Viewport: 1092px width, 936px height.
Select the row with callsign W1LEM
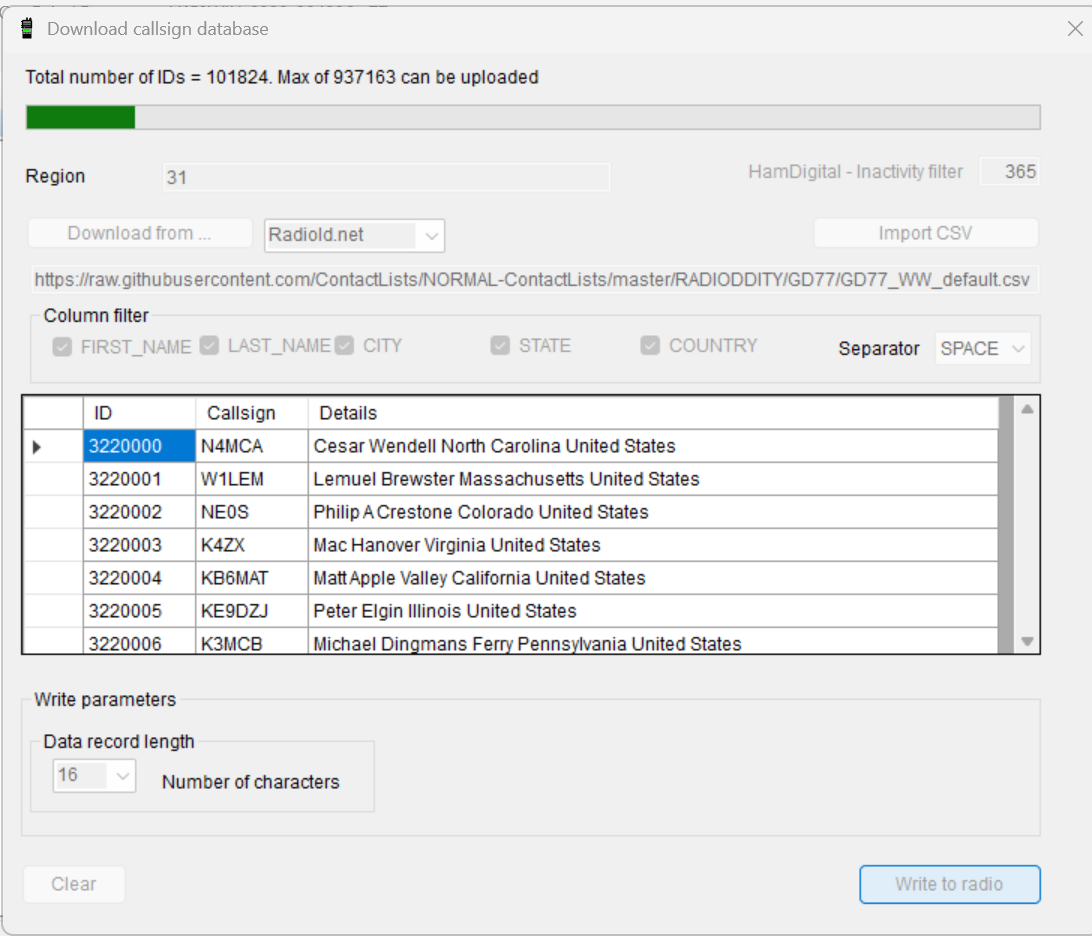pyautogui.click(x=232, y=479)
